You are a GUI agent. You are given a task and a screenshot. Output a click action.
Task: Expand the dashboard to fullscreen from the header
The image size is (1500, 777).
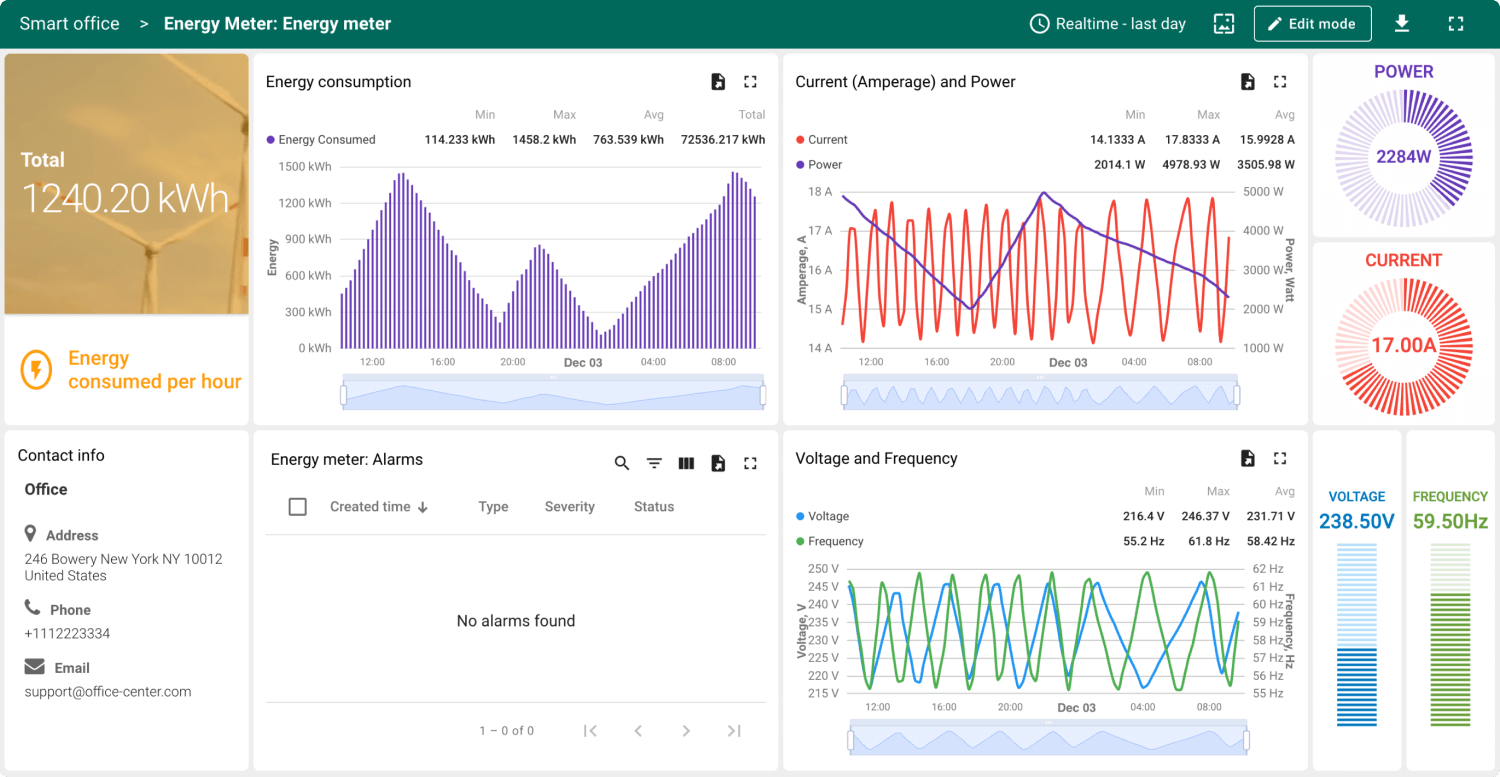[x=1456, y=24]
